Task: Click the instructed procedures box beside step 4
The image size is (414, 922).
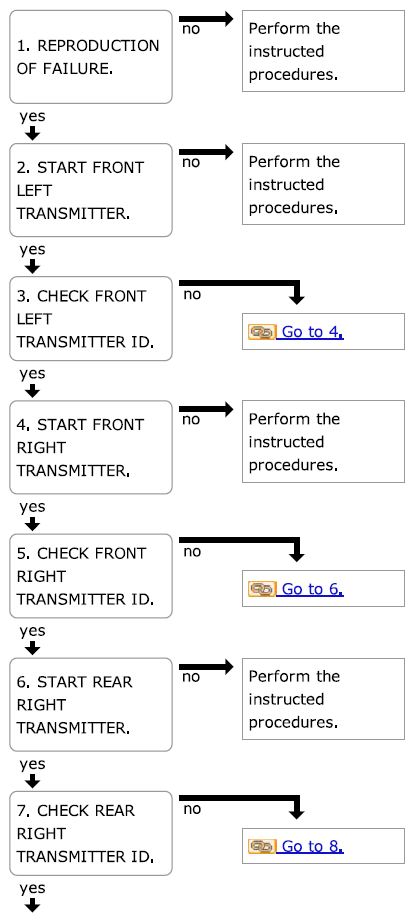Action: pyautogui.click(x=323, y=442)
